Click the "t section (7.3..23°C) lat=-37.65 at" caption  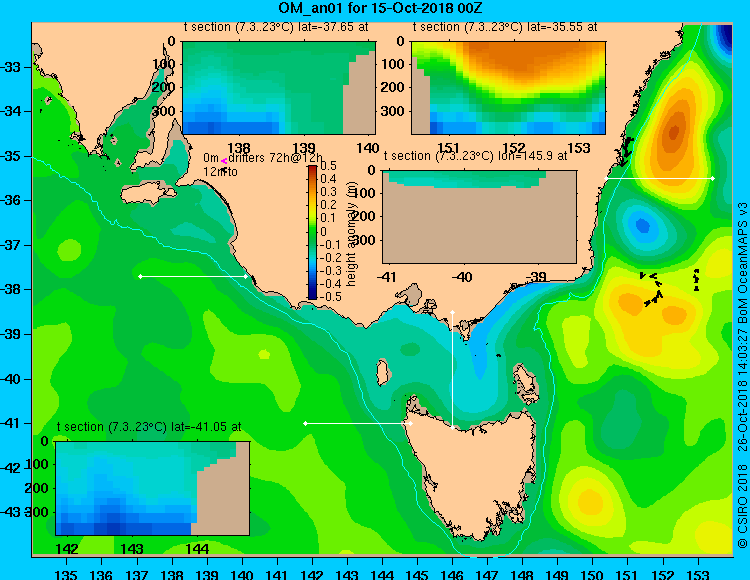(276, 27)
